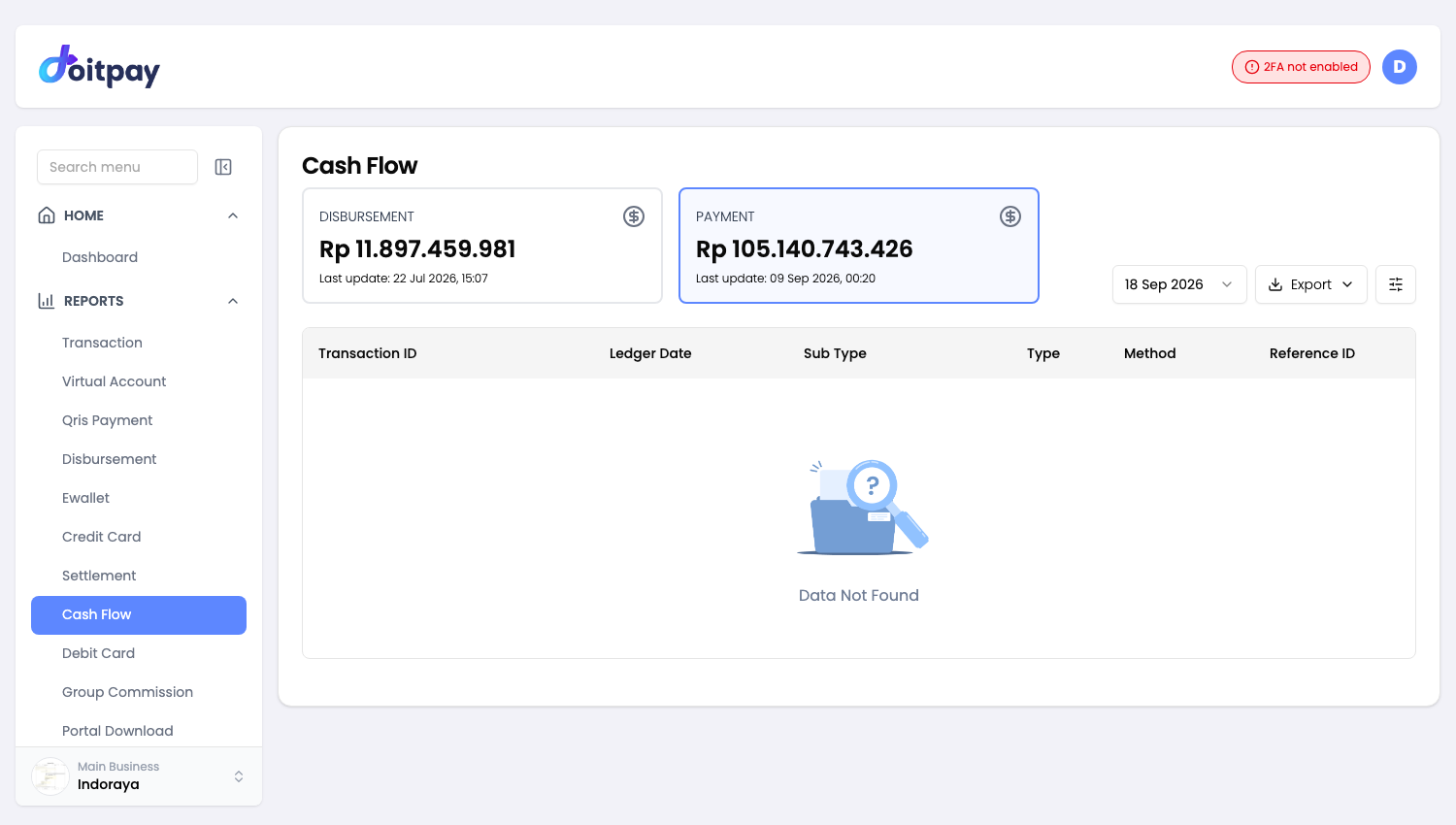This screenshot has height=825, width=1456.
Task: Click the Method column header
Action: point(1149,353)
